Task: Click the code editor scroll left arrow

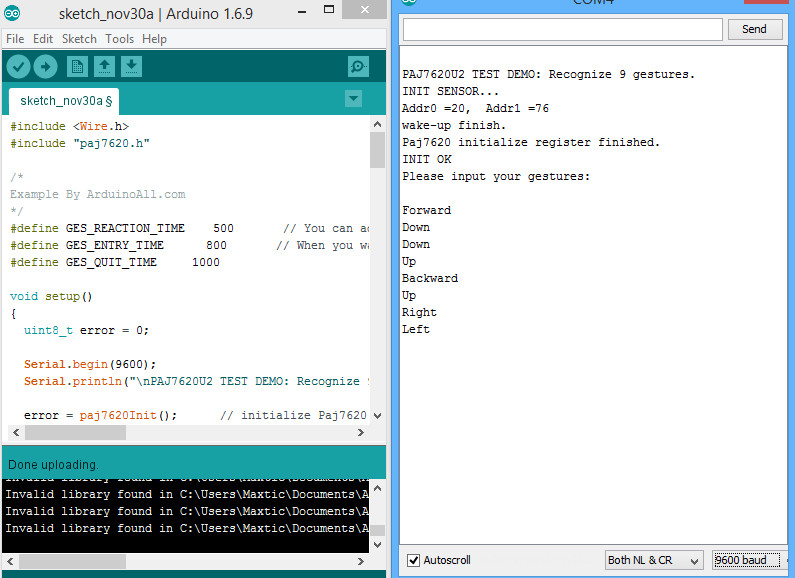Action: pyautogui.click(x=16, y=432)
